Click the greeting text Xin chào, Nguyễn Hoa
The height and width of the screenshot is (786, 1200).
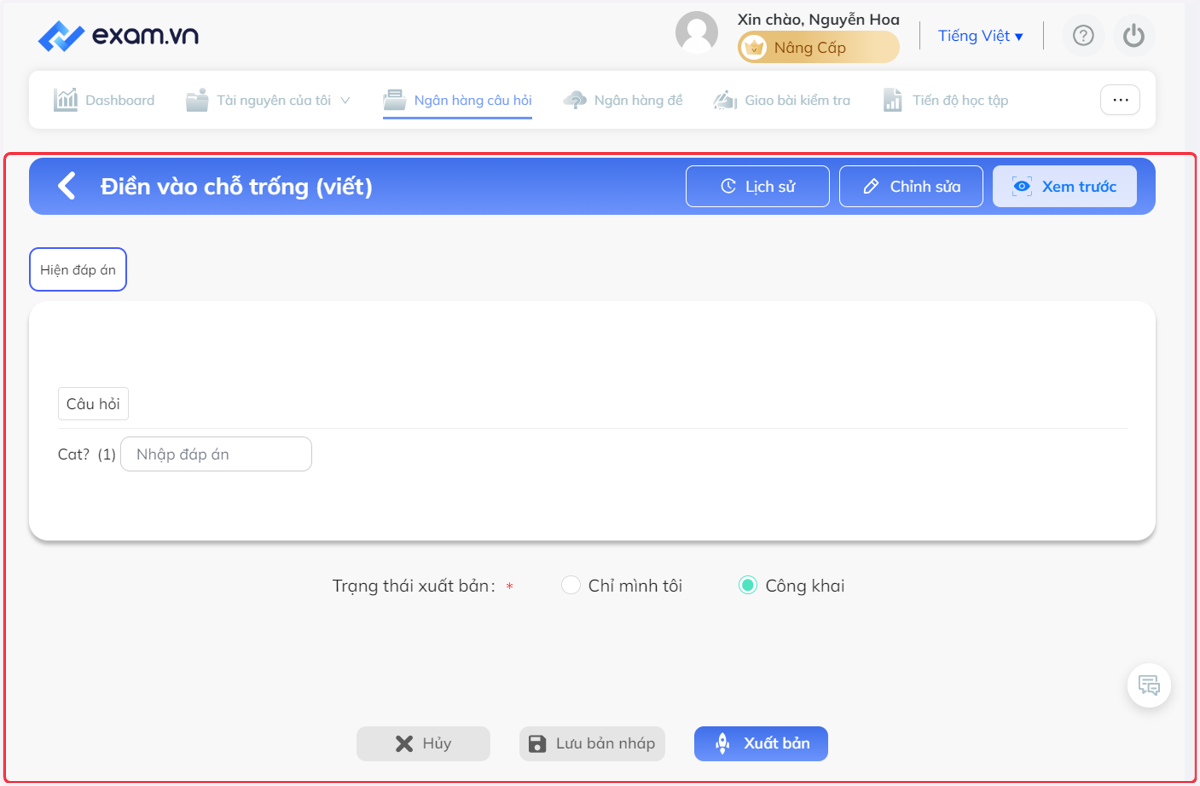[x=818, y=20]
